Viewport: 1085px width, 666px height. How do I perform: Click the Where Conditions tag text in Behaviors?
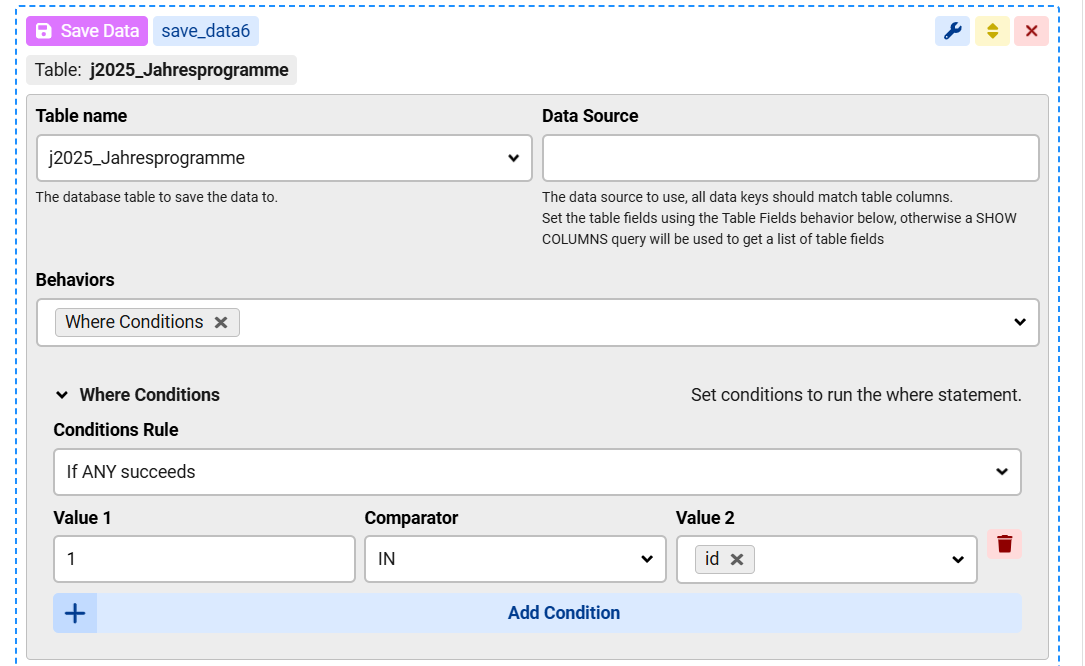[x=134, y=322]
